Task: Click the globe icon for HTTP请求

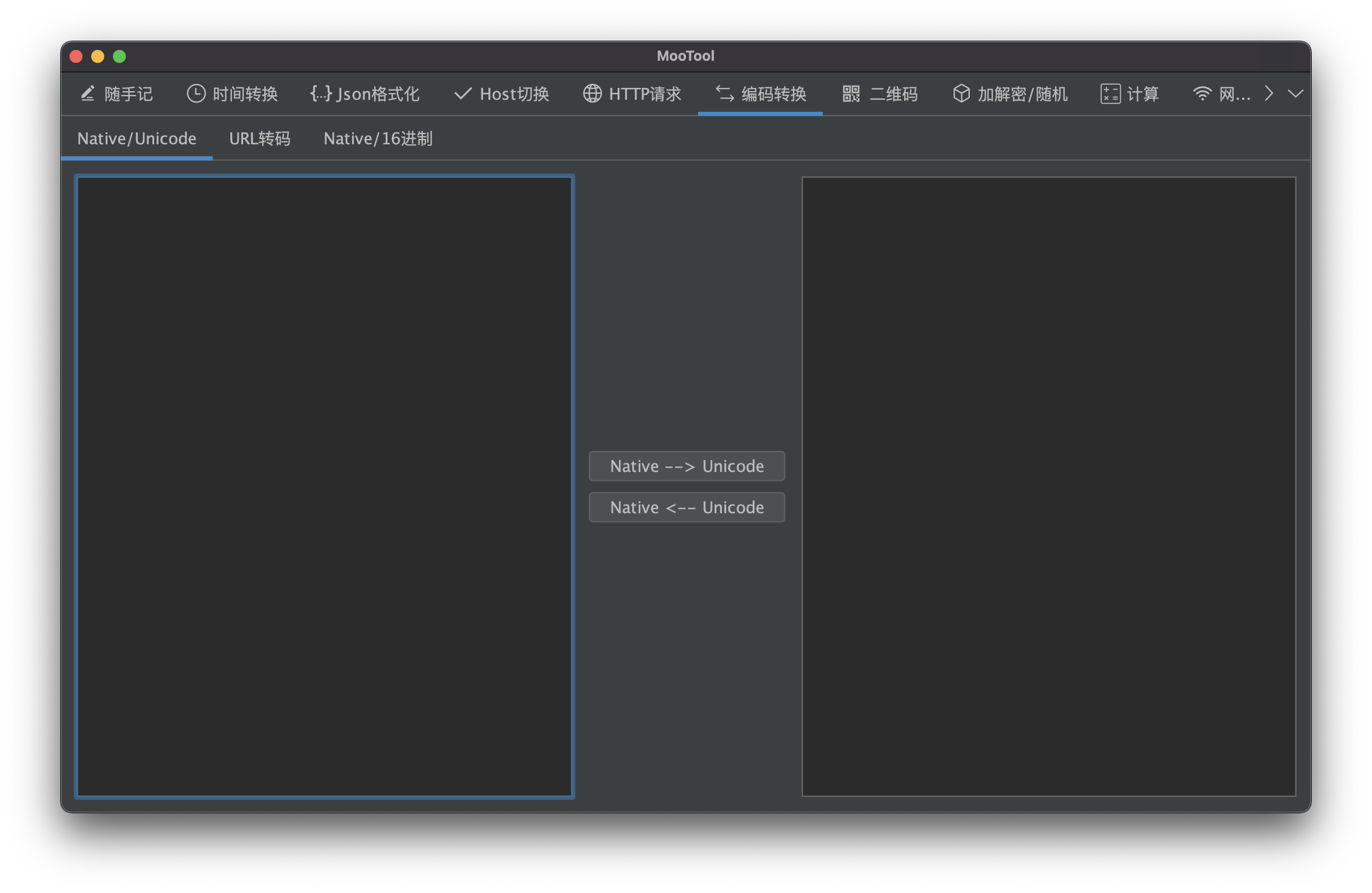Action: tap(592, 93)
